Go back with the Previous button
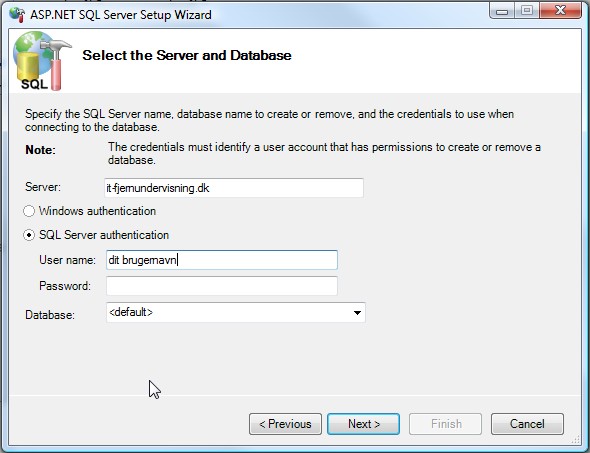 [x=285, y=424]
